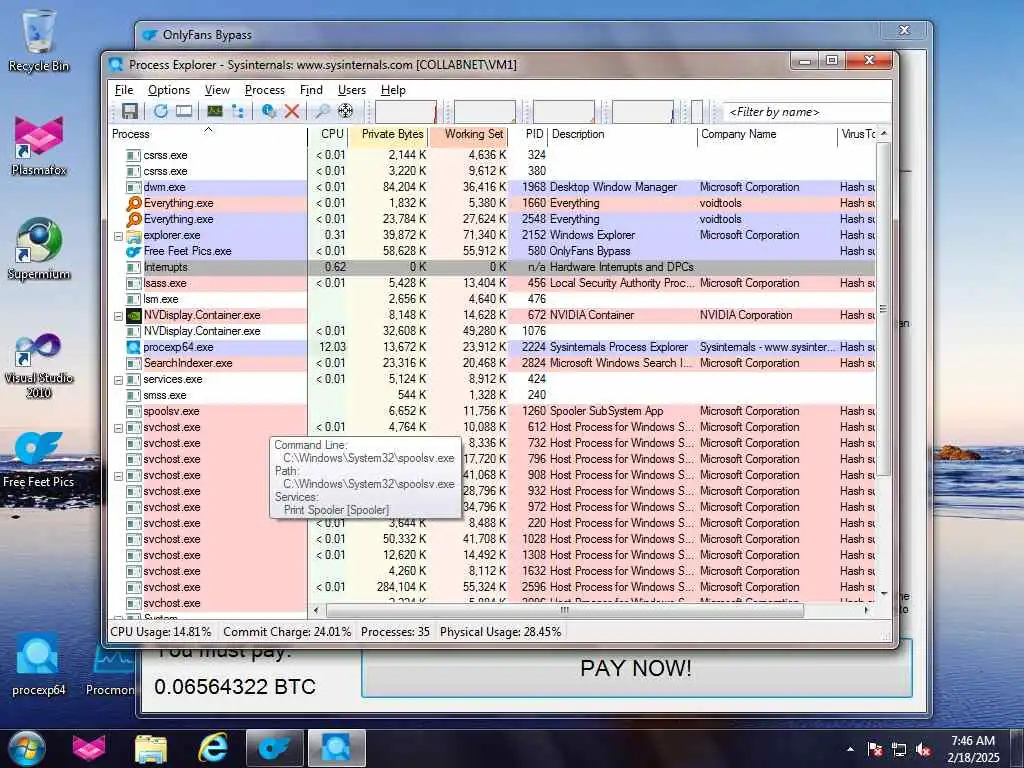Click the Kill Process red X icon
The image size is (1024, 768).
[291, 111]
